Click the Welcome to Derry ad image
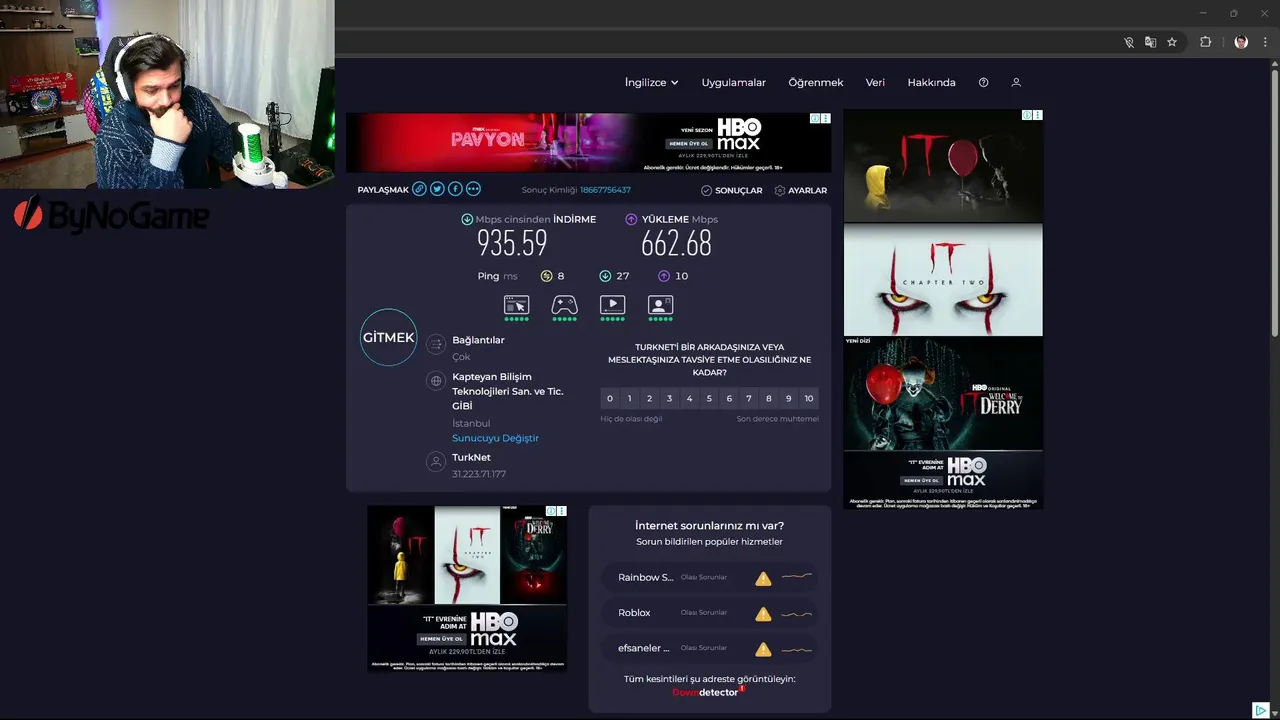1280x720 pixels. 943,393
